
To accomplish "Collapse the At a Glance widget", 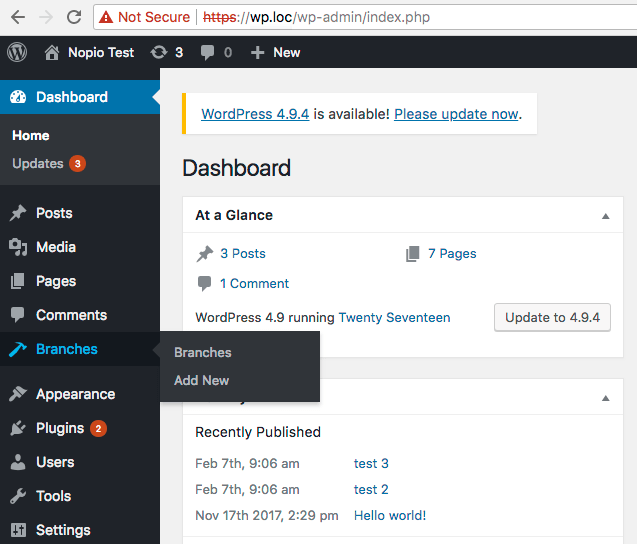I will (x=605, y=216).
